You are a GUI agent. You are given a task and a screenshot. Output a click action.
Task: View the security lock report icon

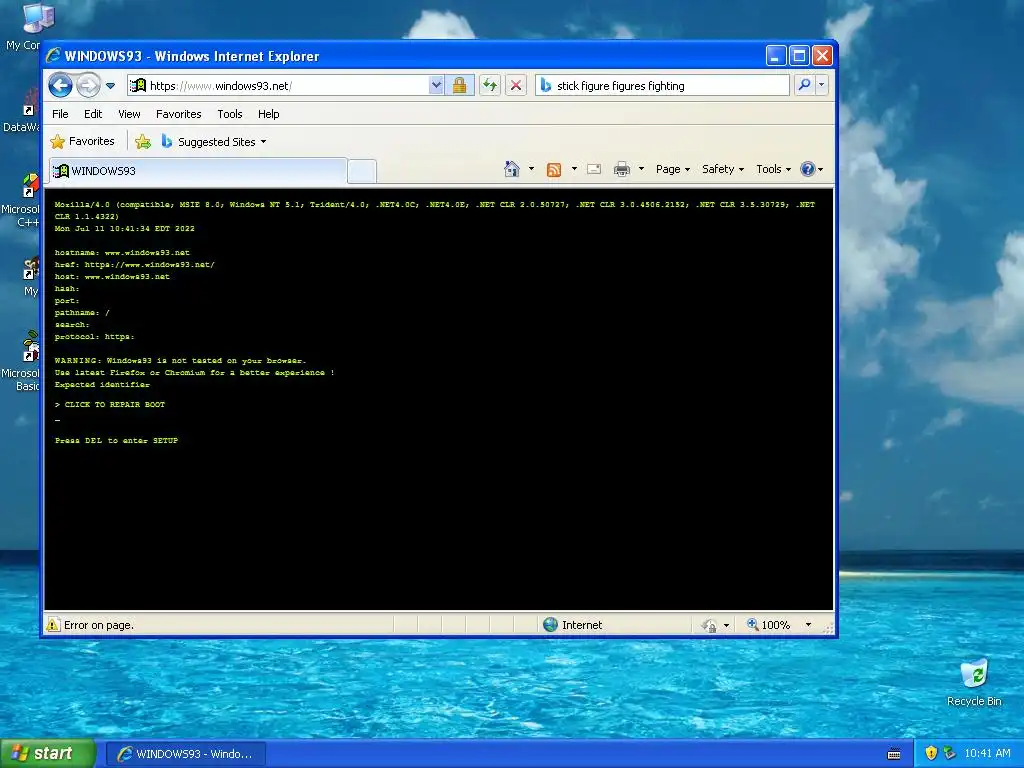[x=459, y=86]
